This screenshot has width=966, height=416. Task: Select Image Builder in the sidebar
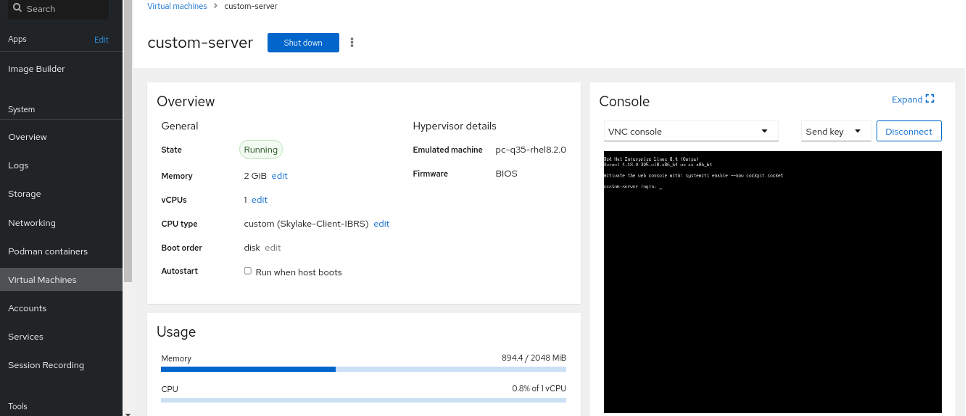36,69
